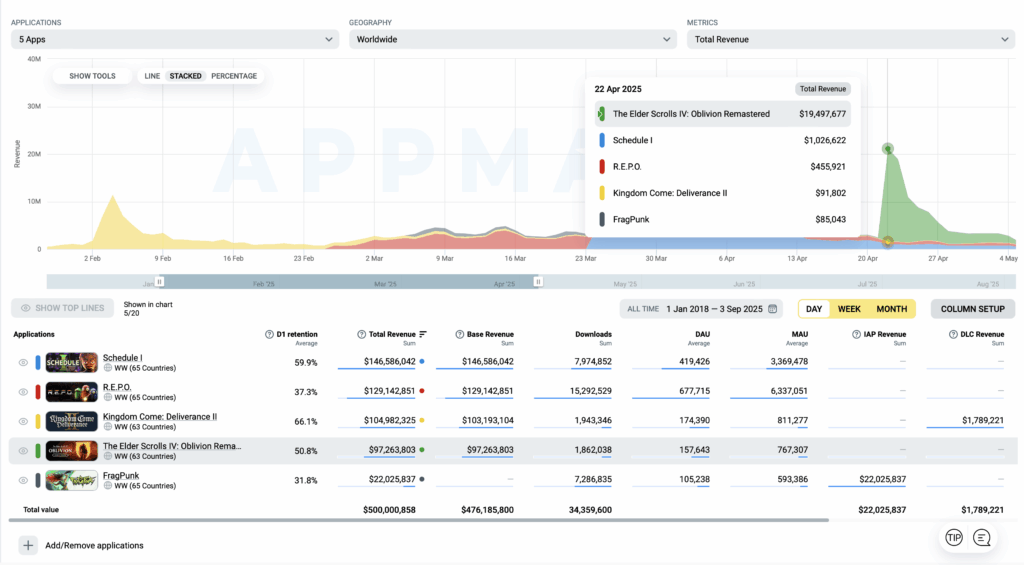The width and height of the screenshot is (1024, 565).
Task: Open the Geography Worldwide dropdown
Action: [512, 39]
